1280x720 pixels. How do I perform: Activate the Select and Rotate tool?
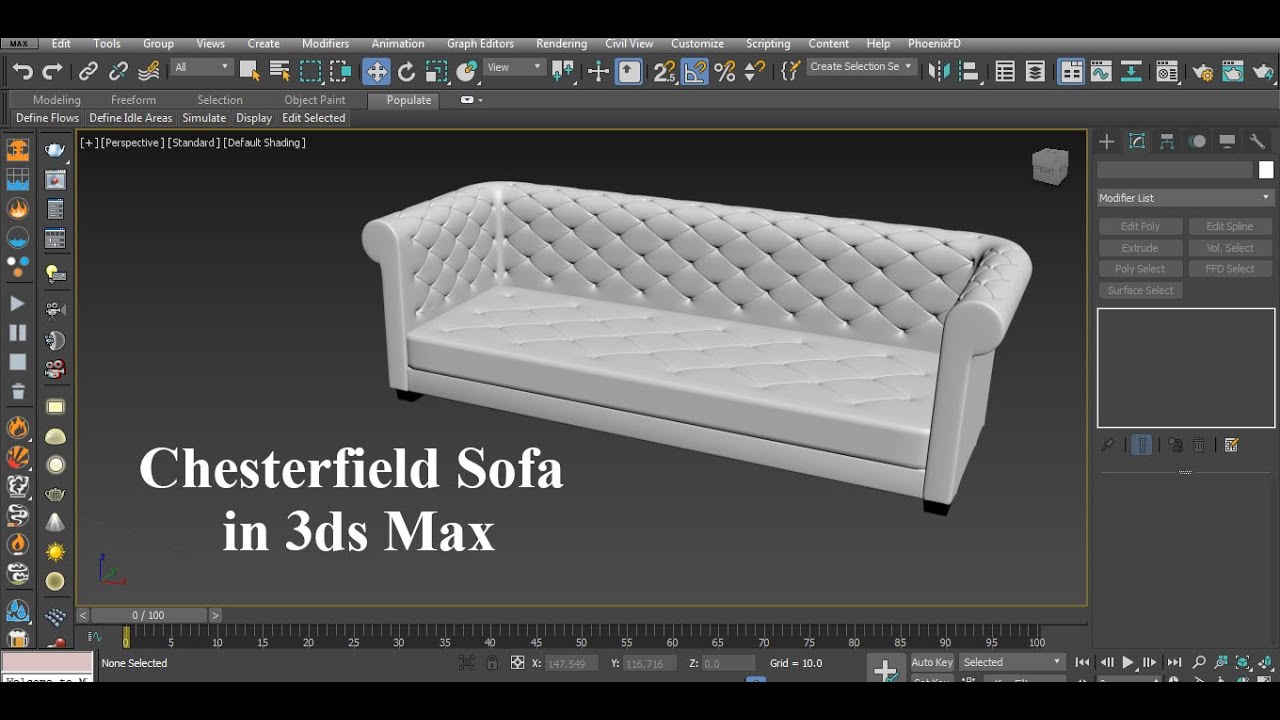tap(406, 71)
